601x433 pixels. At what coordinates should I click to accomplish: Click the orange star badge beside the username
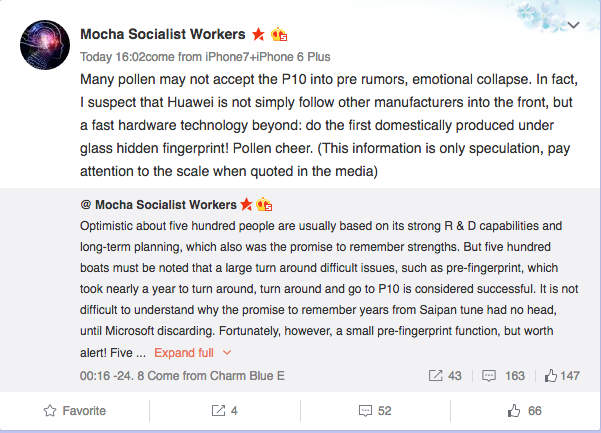[x=258, y=34]
